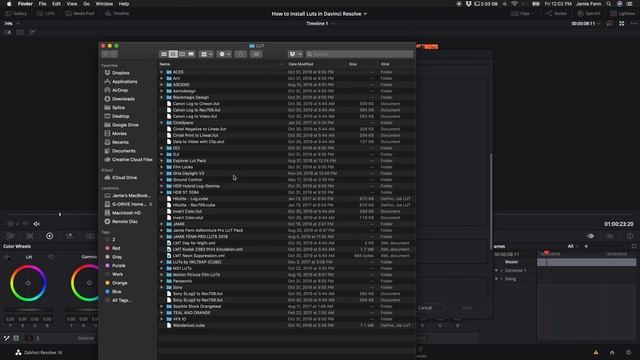Toggle OpenFX panel in Resolve
640x360 pixels.
click(589, 13)
